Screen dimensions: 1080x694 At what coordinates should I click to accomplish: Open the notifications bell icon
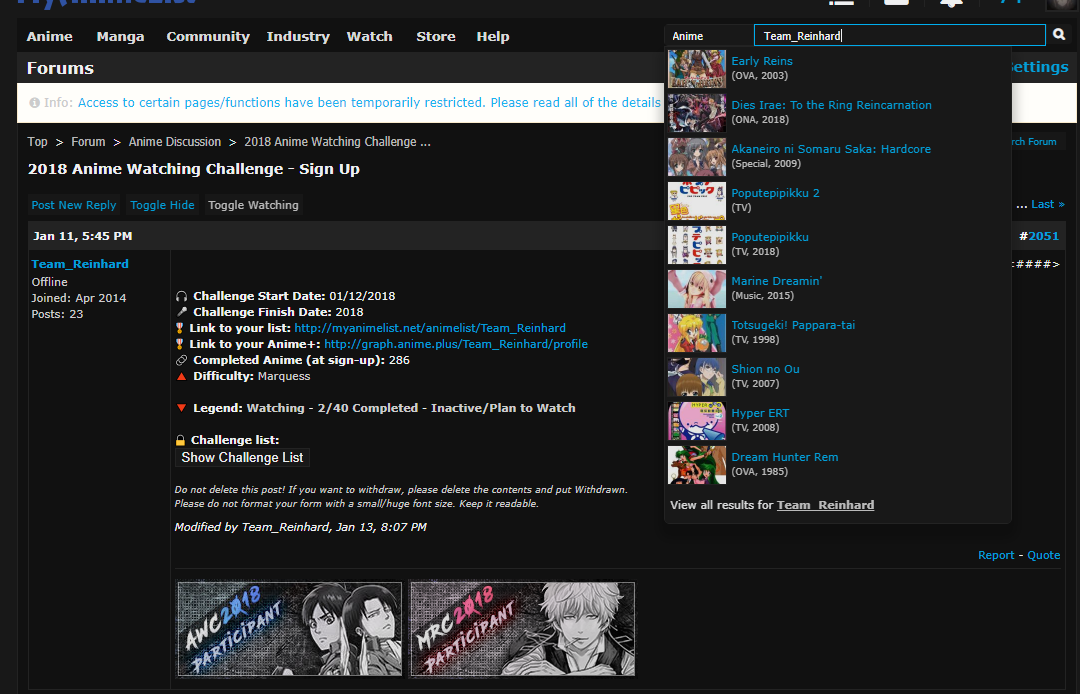[950, 3]
